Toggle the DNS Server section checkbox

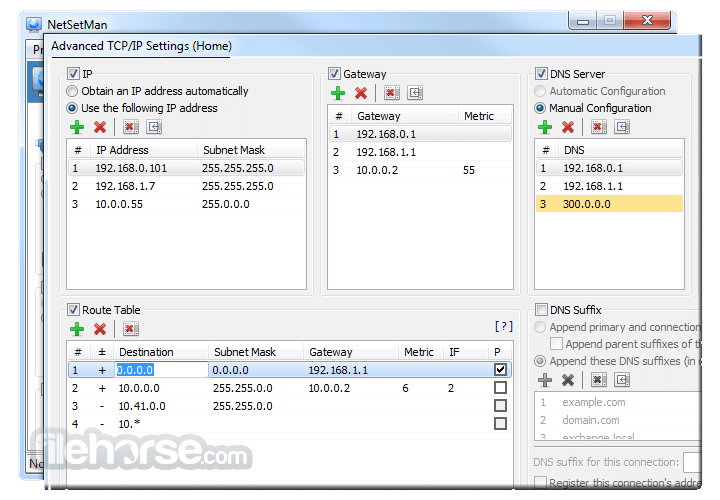pyautogui.click(x=541, y=73)
